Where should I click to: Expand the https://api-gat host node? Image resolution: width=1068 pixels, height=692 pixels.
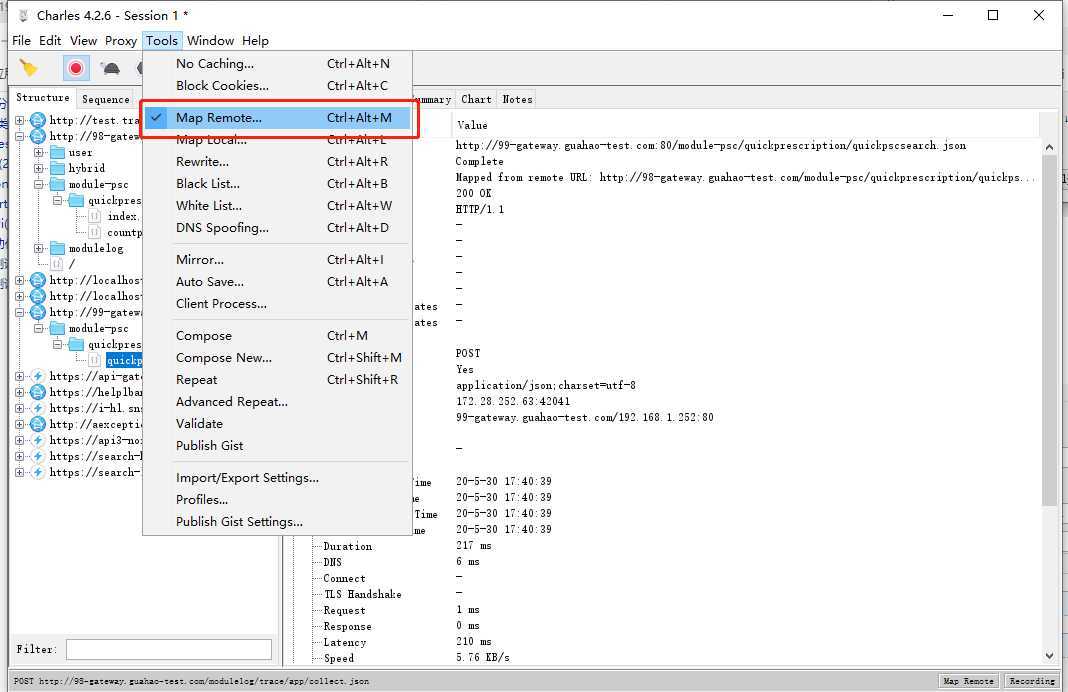click(x=20, y=377)
